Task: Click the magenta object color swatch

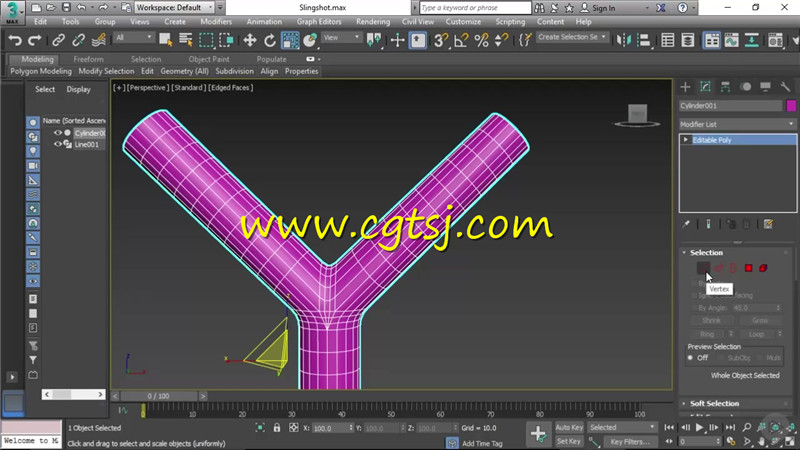Action: pyautogui.click(x=791, y=106)
